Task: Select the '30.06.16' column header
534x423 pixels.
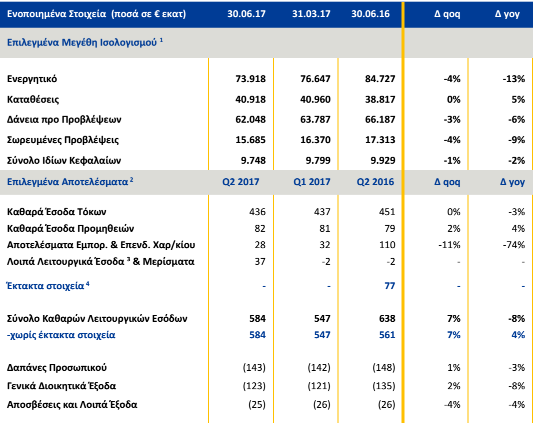Action: click(371, 14)
